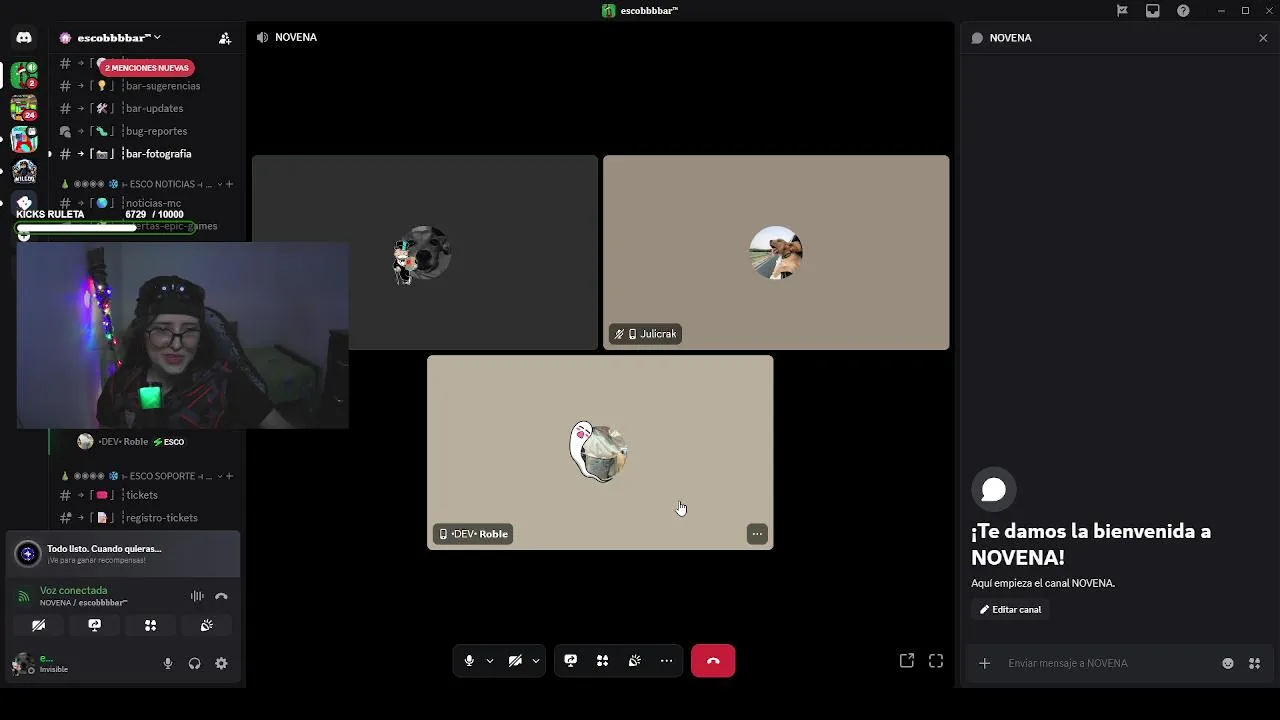Open emoji picker in chat box
Viewport: 1280px width, 720px height.
(x=1228, y=663)
